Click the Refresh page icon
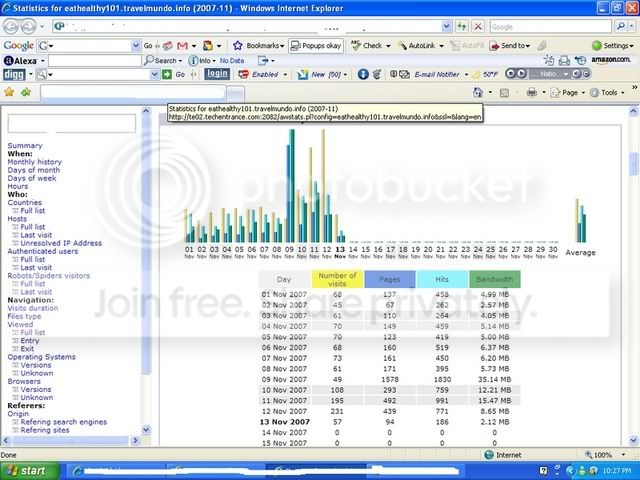The height and width of the screenshot is (480, 640). point(462,27)
